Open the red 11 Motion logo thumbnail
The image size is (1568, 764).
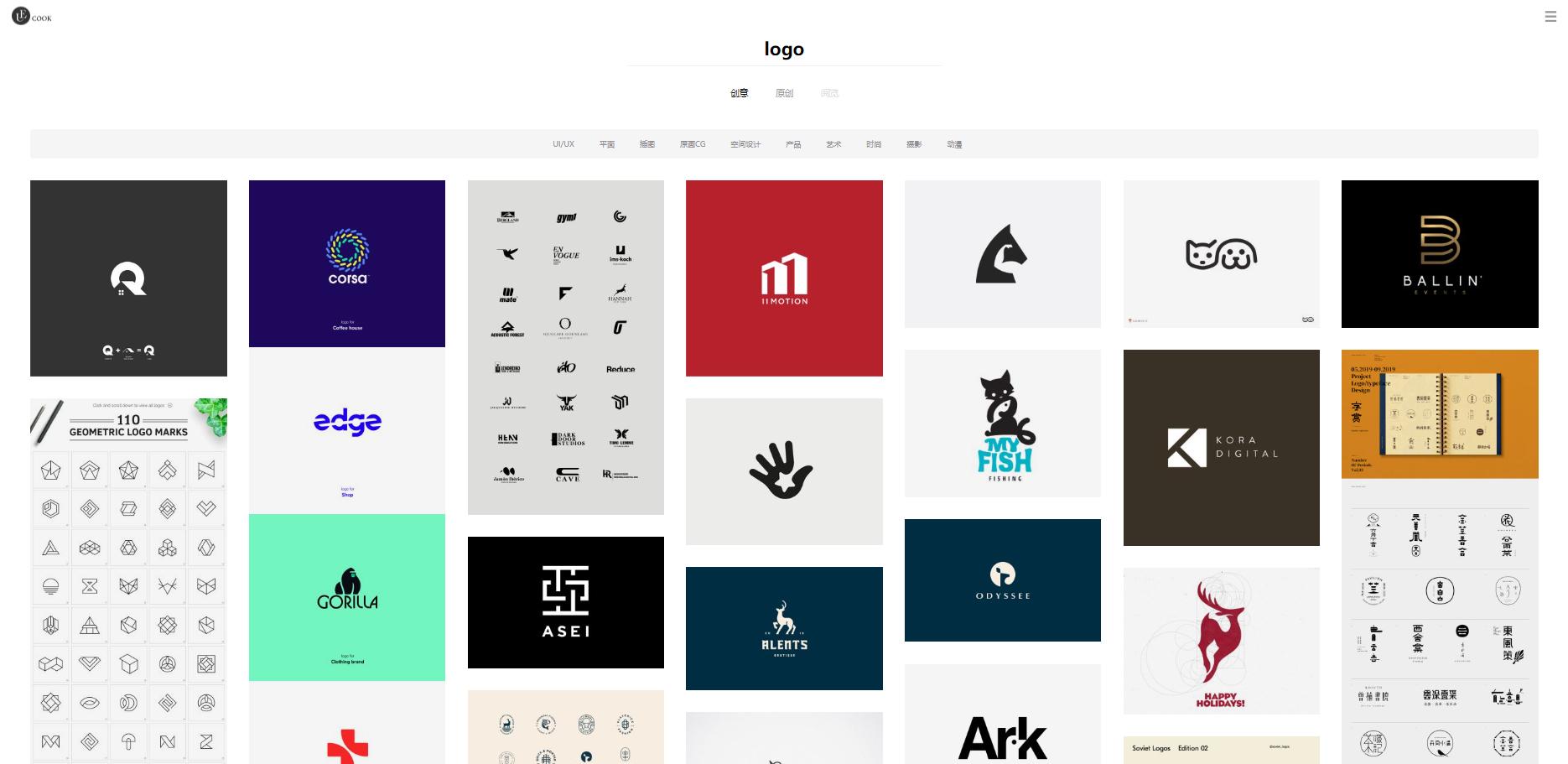(x=784, y=278)
